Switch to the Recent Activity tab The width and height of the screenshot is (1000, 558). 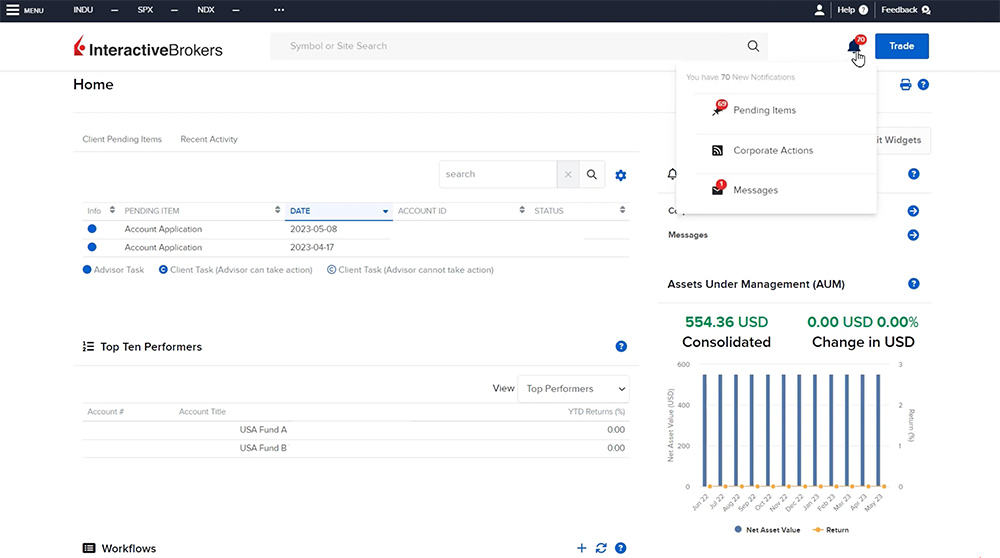[209, 140]
